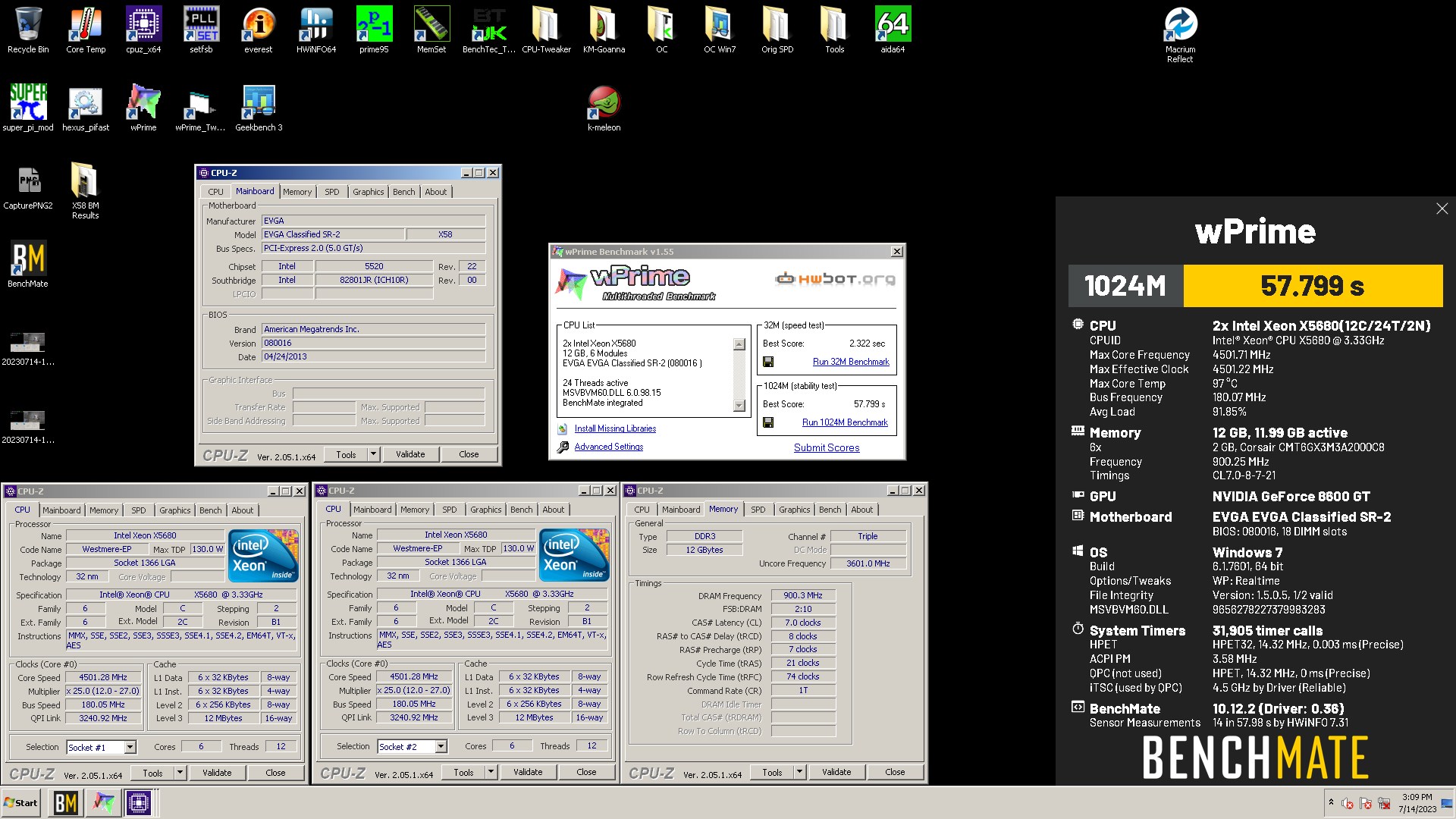This screenshot has height=819, width=1456.
Task: Switch to Memory tab in Mainboard CPU-Z window
Action: click(297, 192)
